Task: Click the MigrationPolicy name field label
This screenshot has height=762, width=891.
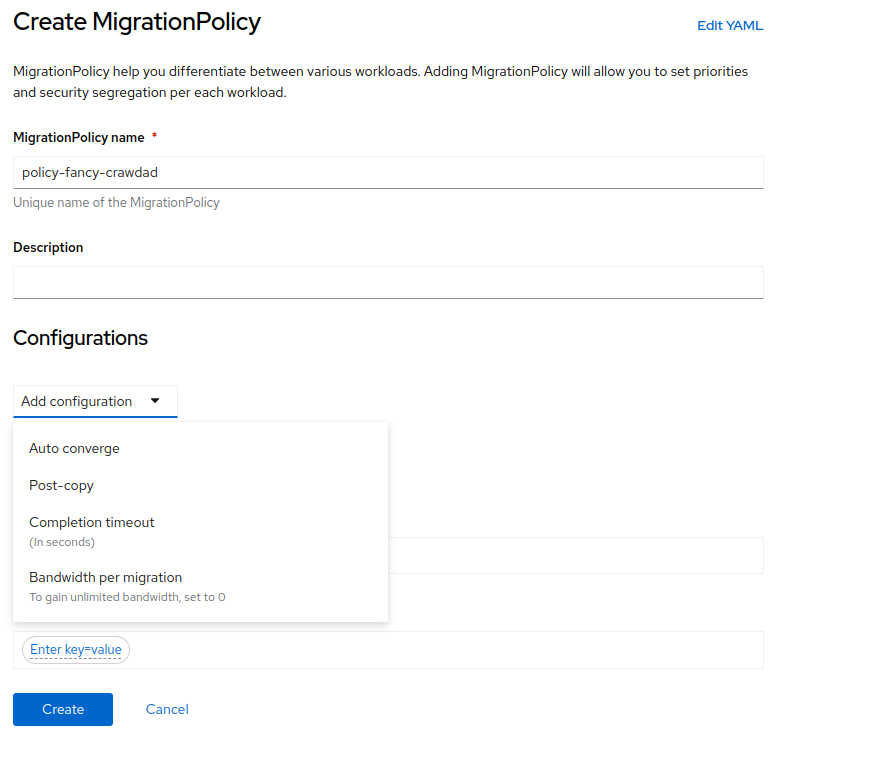Action: pos(78,138)
